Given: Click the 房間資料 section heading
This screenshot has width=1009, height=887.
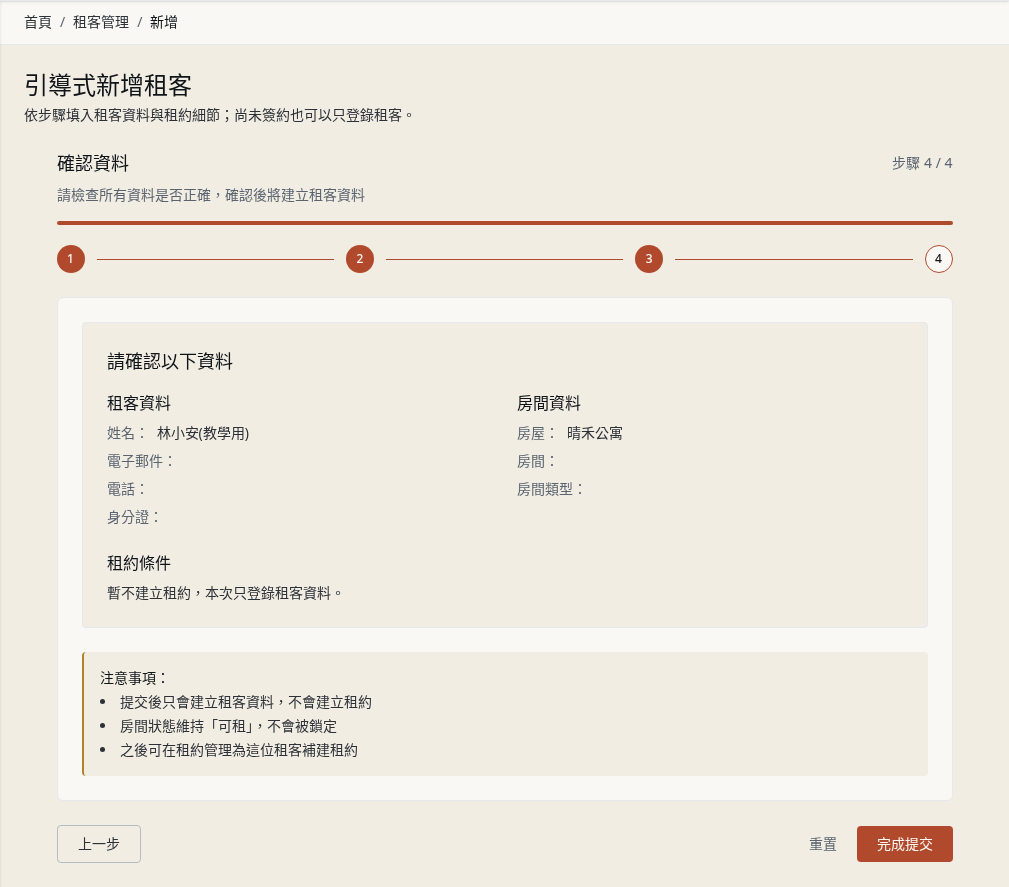Looking at the screenshot, I should click(x=548, y=404).
